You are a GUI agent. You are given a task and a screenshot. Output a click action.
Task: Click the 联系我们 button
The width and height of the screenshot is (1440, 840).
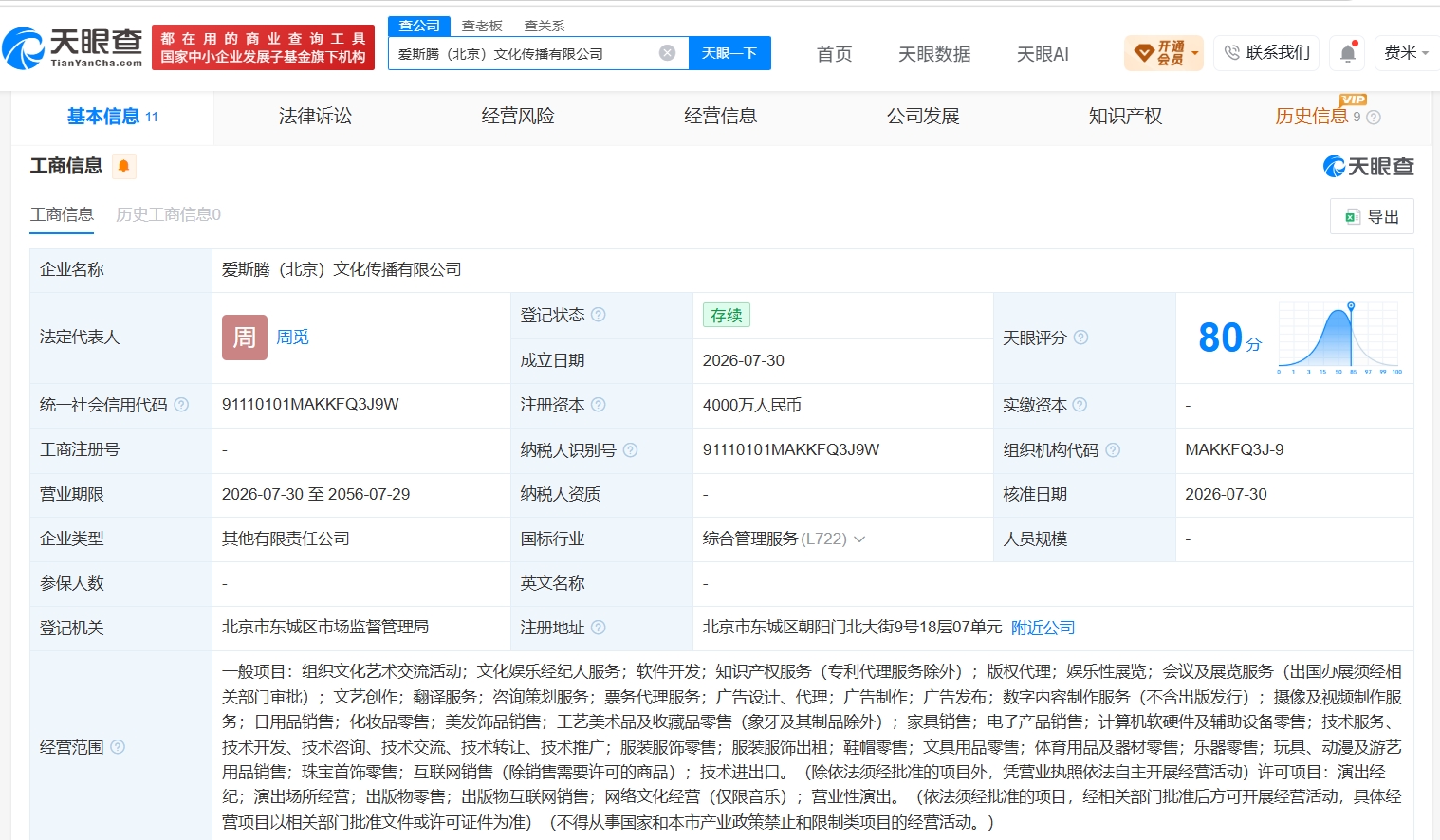pyautogui.click(x=1266, y=53)
